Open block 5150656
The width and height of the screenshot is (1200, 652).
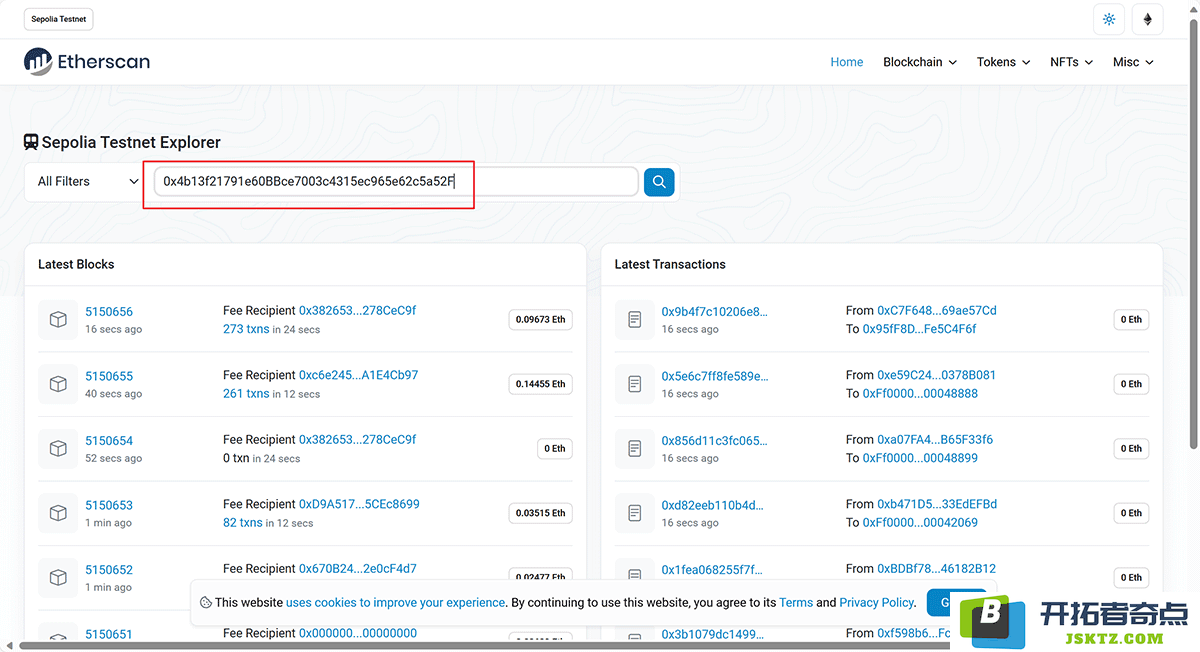(x=109, y=312)
